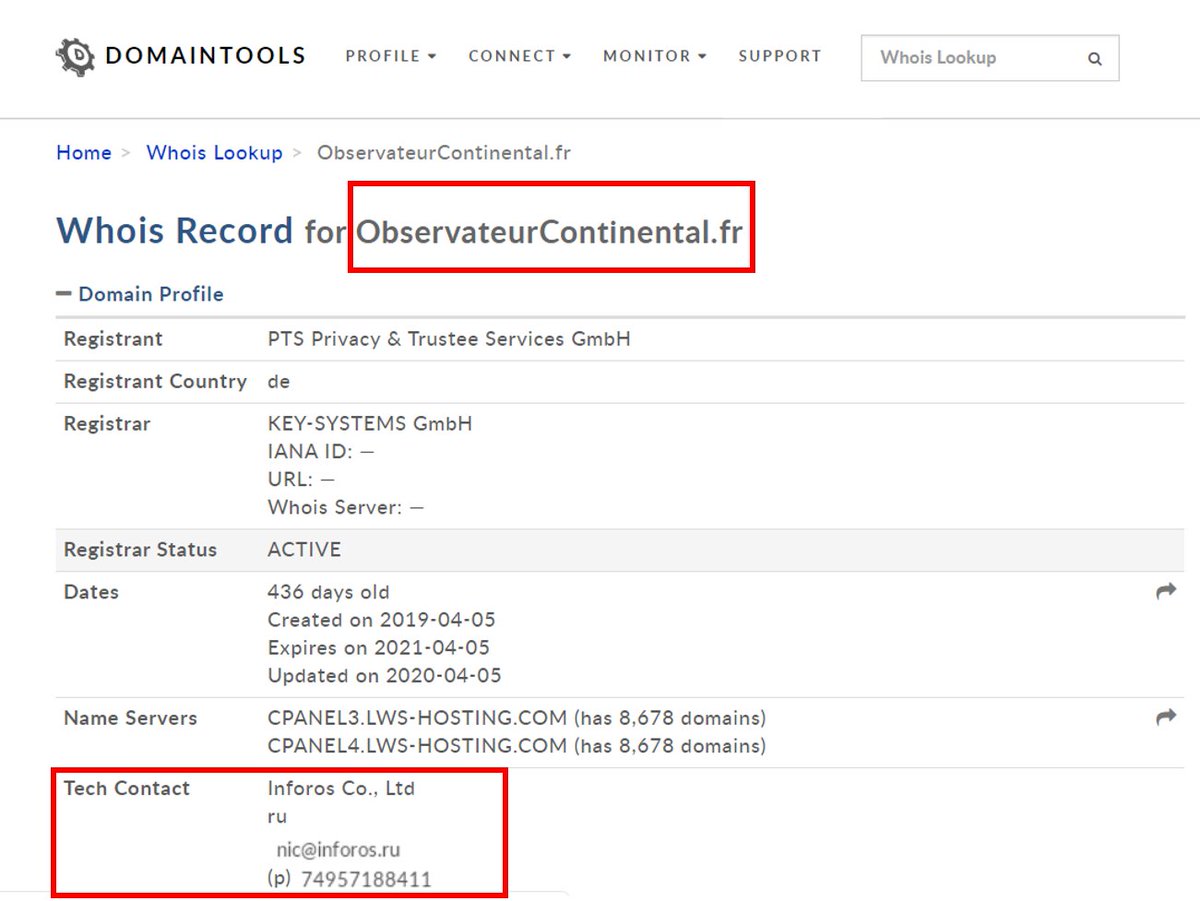Screen dimensions: 1200x901
Task: Click the Registrar Status row label
Action: click(x=140, y=550)
